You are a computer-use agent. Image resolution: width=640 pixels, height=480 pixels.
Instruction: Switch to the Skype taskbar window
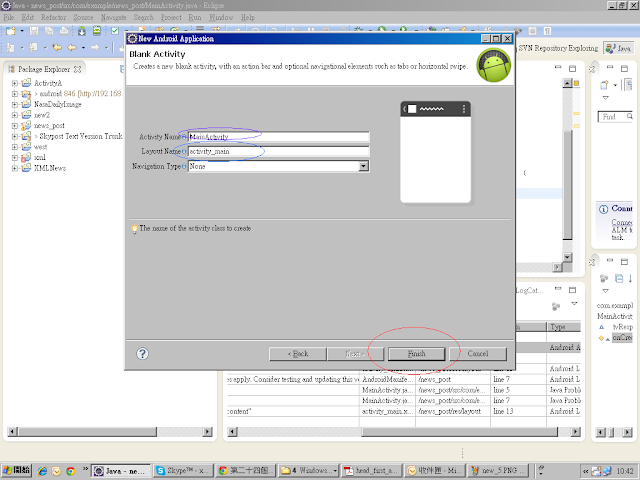[x=183, y=471]
